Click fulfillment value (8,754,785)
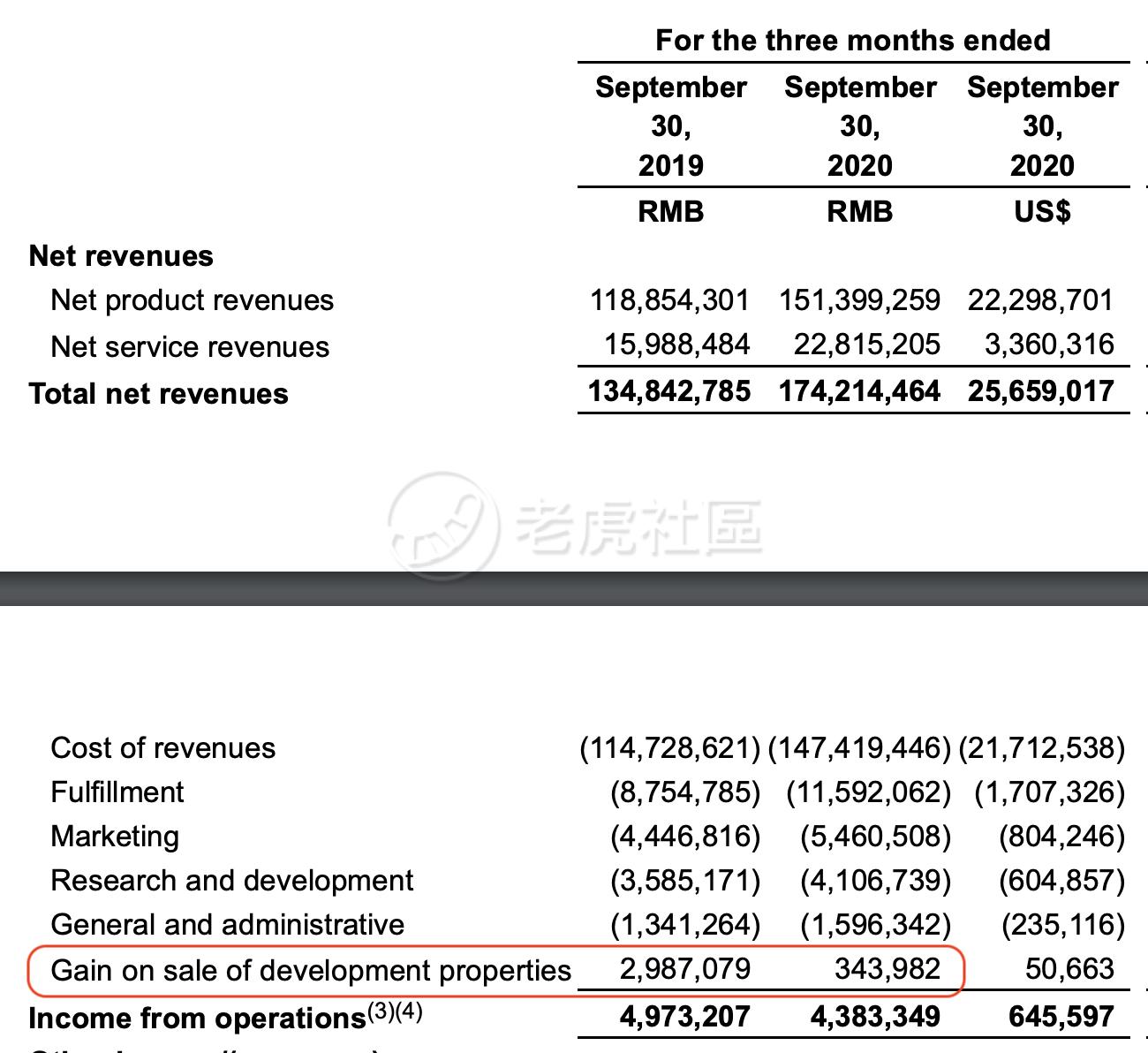The image size is (1148, 1053). coord(685,792)
